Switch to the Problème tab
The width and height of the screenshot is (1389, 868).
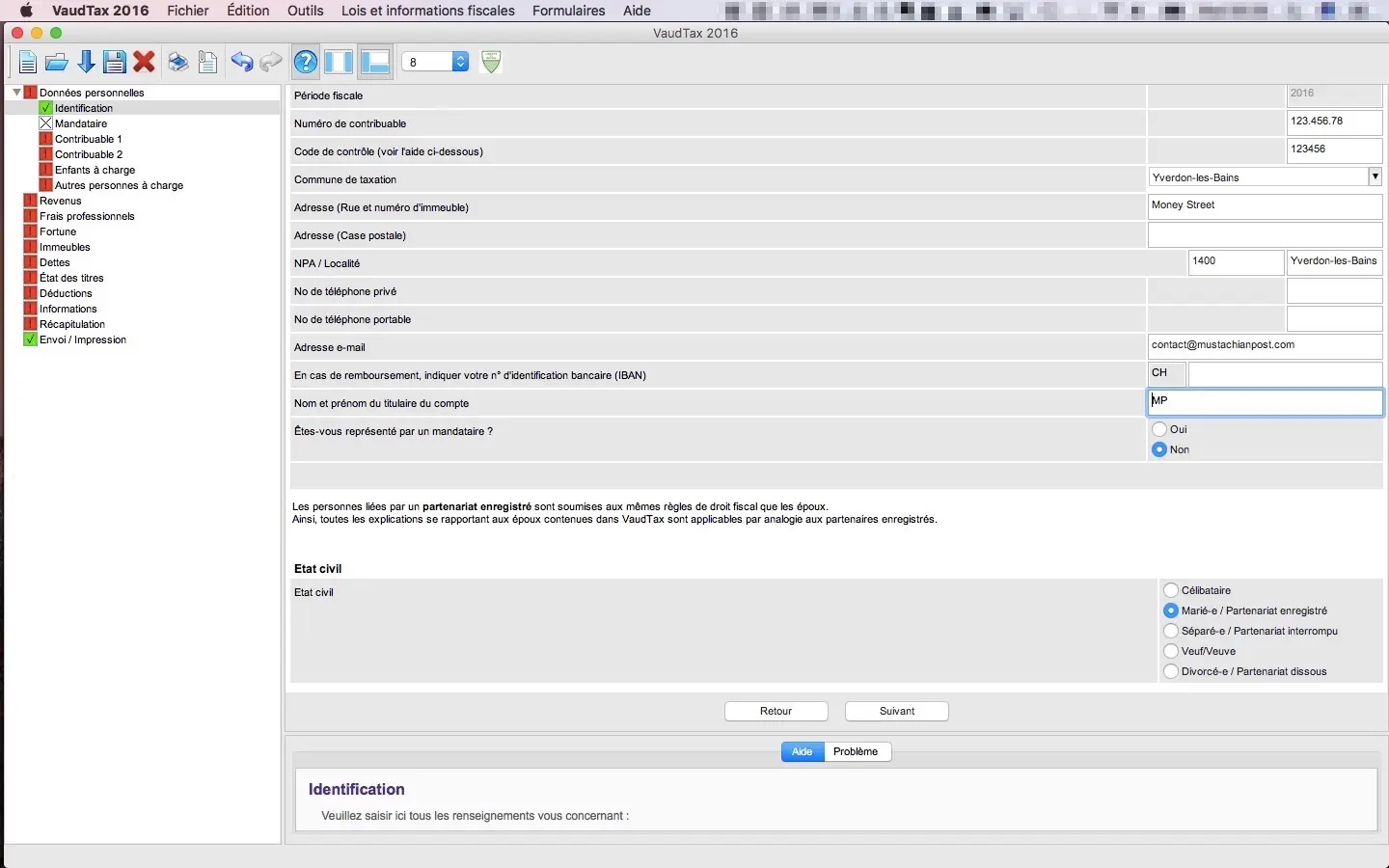(857, 751)
